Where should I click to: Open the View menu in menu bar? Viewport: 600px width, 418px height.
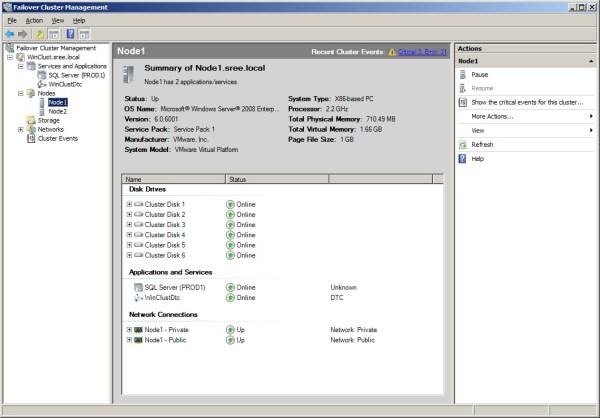tap(57, 20)
